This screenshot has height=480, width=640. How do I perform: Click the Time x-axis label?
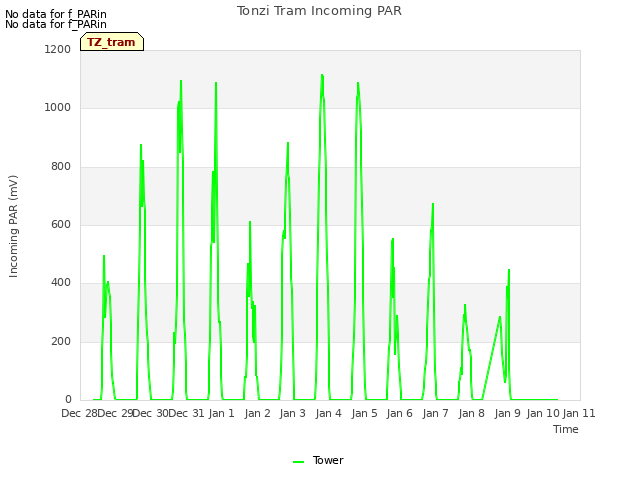566,429
